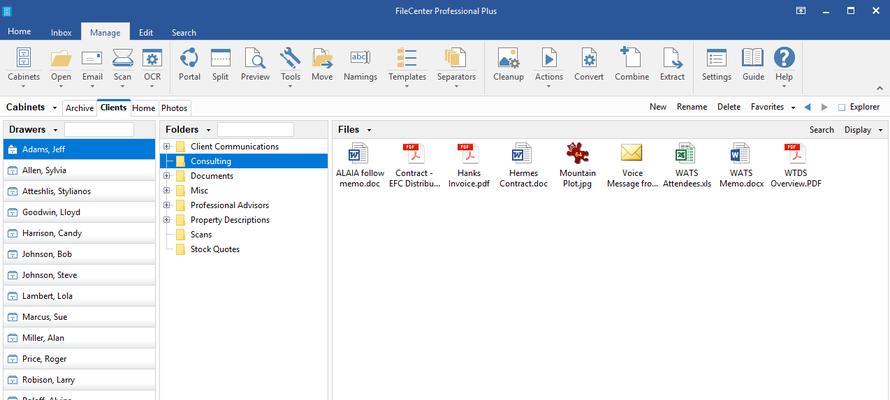
Task: Open the Home cabinet tab
Action: [x=144, y=108]
